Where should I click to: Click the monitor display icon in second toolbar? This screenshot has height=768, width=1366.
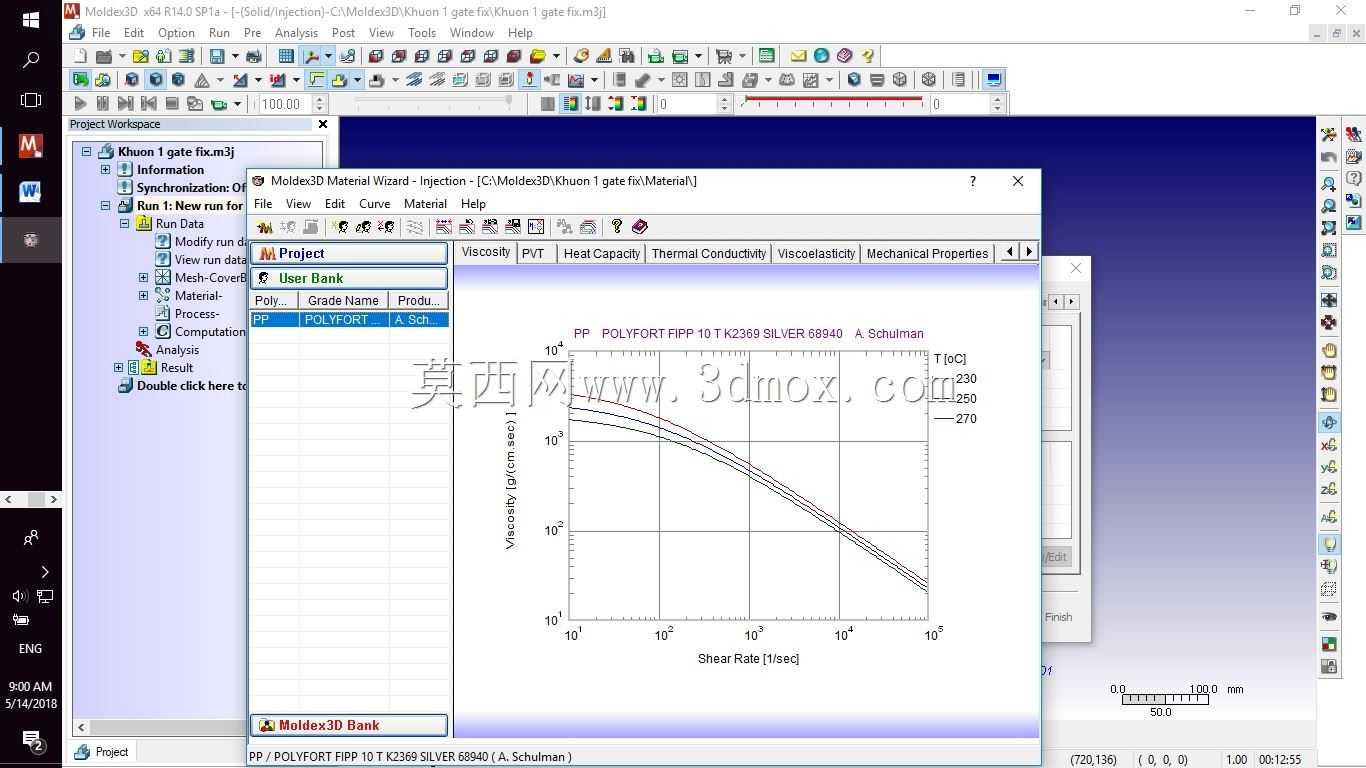point(993,80)
